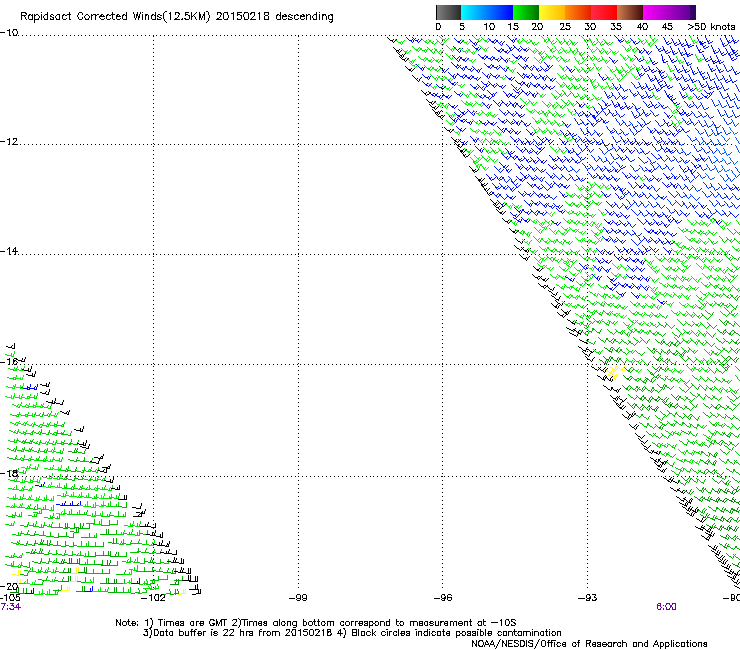Click the latitude label '-10'
Screen dimensions: 740x650
pos(8,32)
